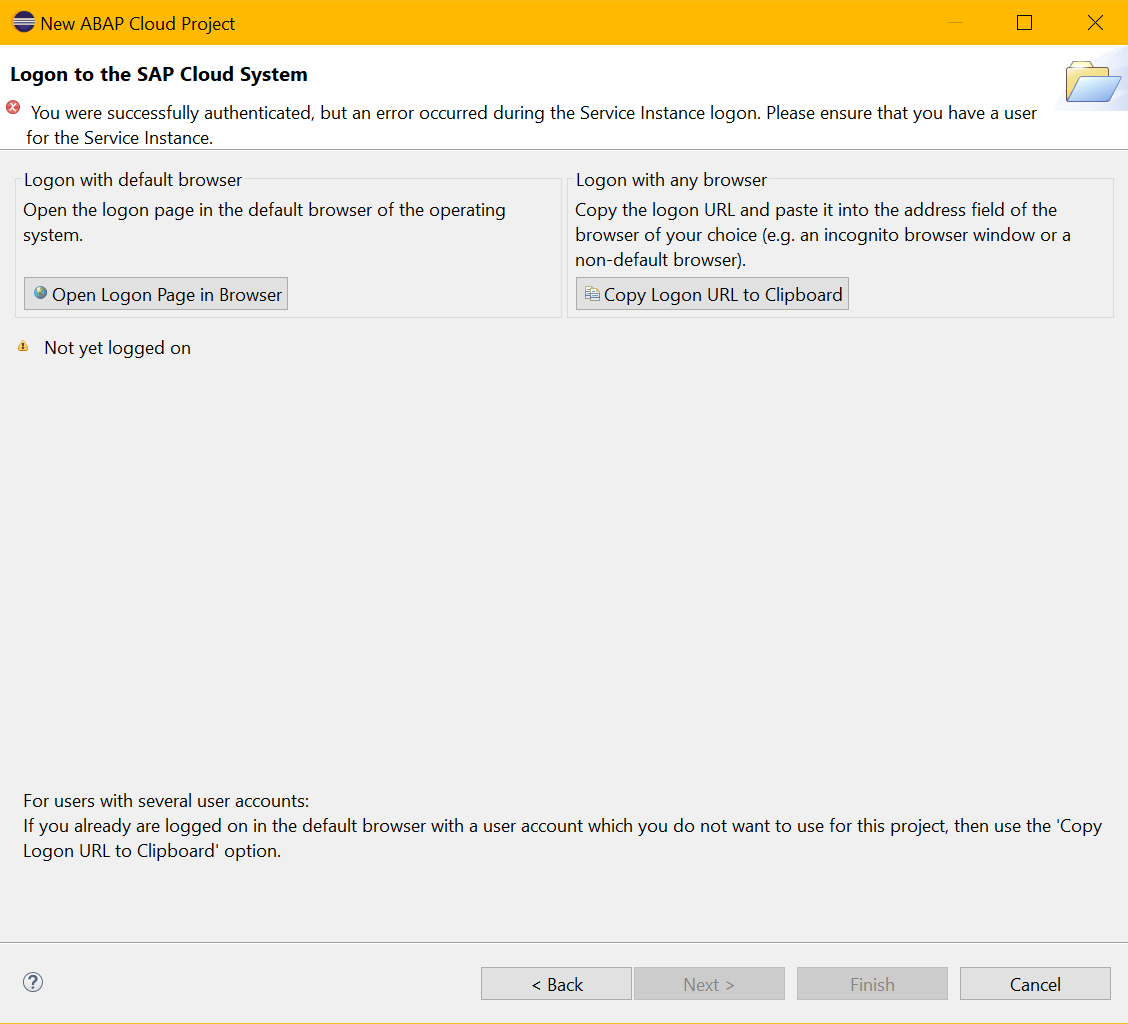Click the red error icon beside the authentication message
The width and height of the screenshot is (1128, 1024).
pos(13,108)
